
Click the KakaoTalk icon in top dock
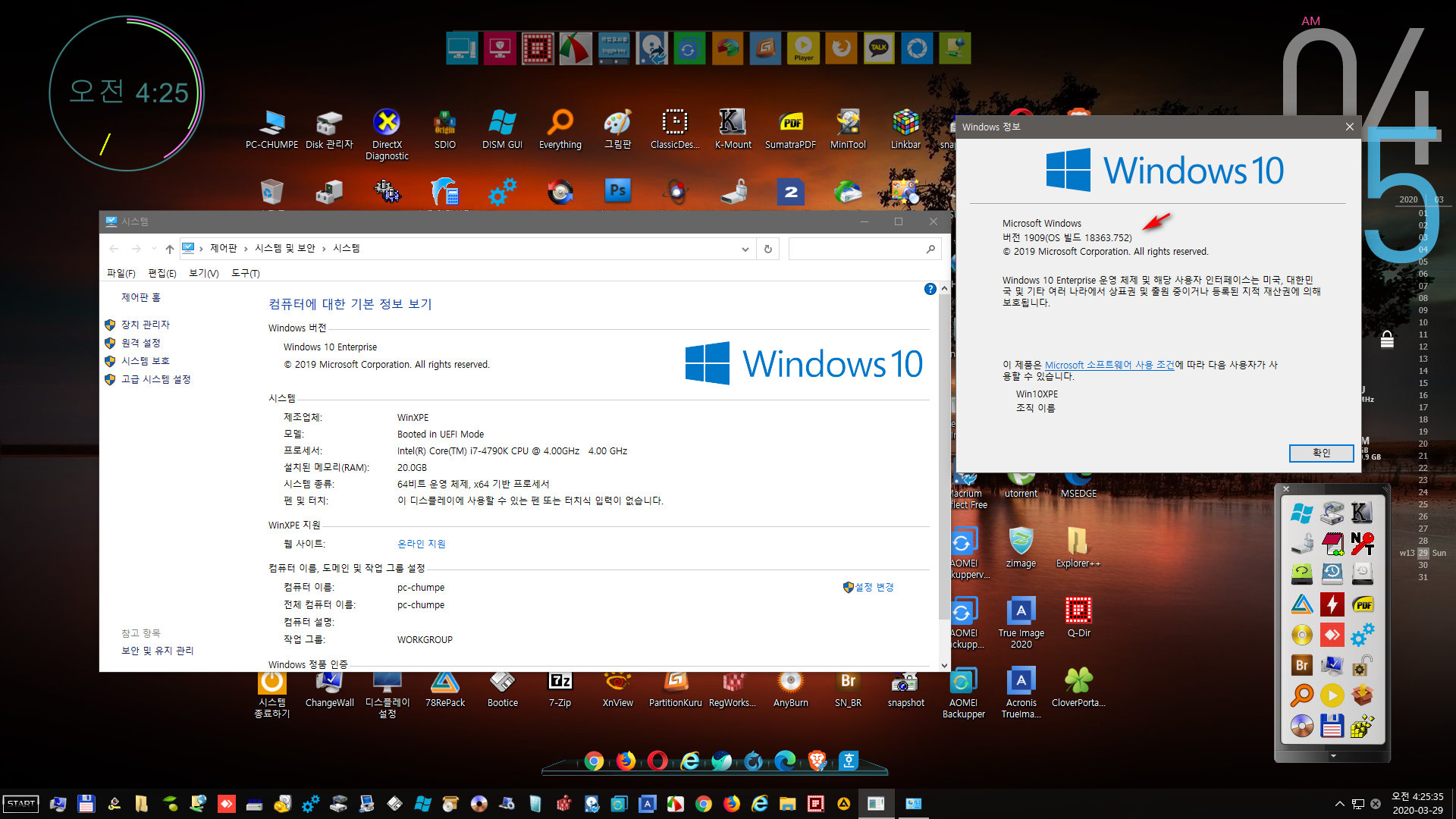click(x=879, y=49)
